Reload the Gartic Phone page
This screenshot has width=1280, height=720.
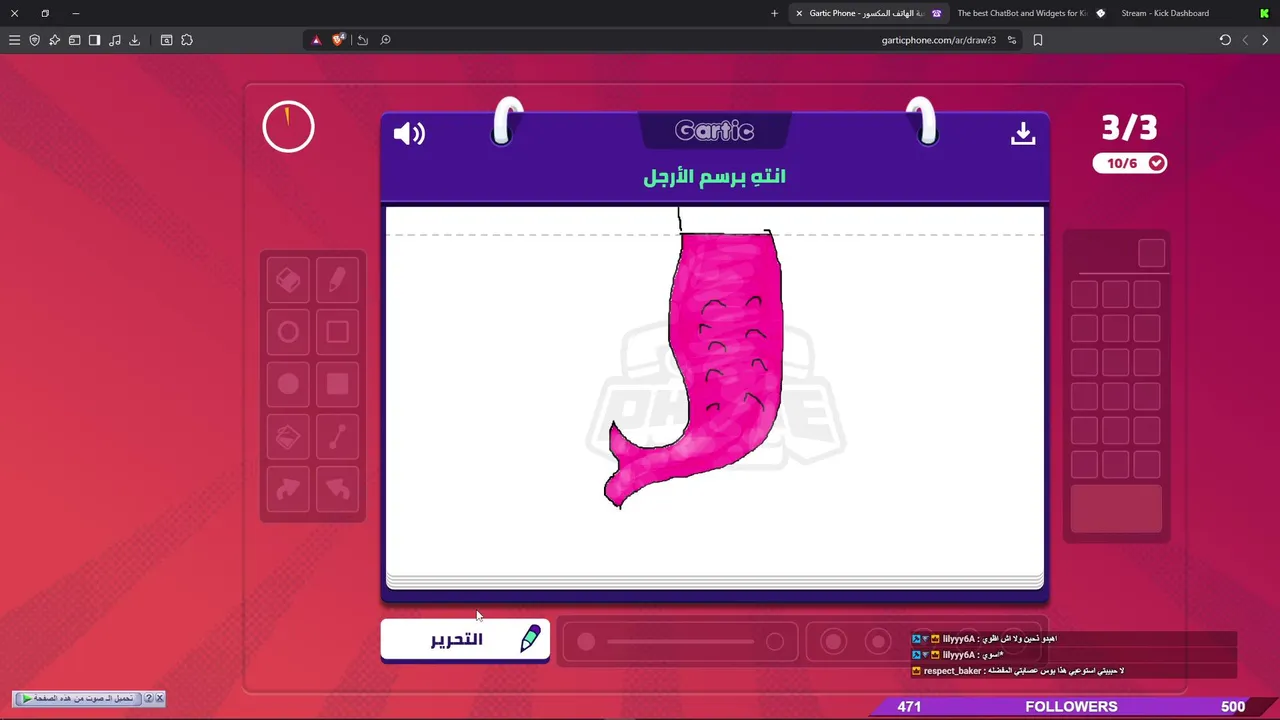coord(1225,40)
